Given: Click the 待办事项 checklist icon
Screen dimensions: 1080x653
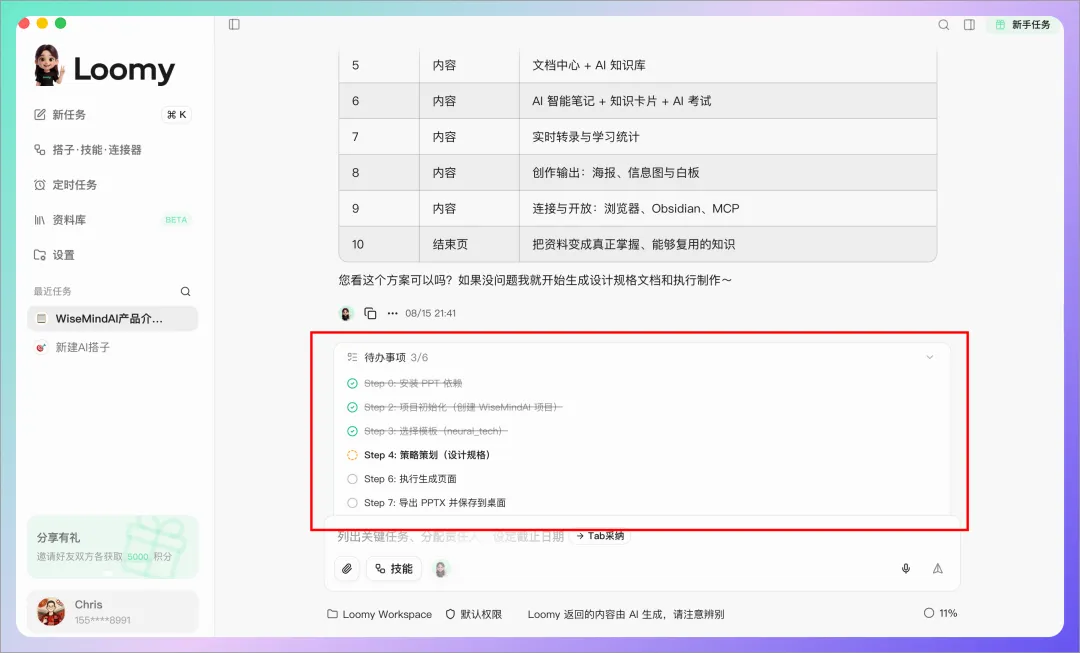Looking at the screenshot, I should click(x=352, y=357).
